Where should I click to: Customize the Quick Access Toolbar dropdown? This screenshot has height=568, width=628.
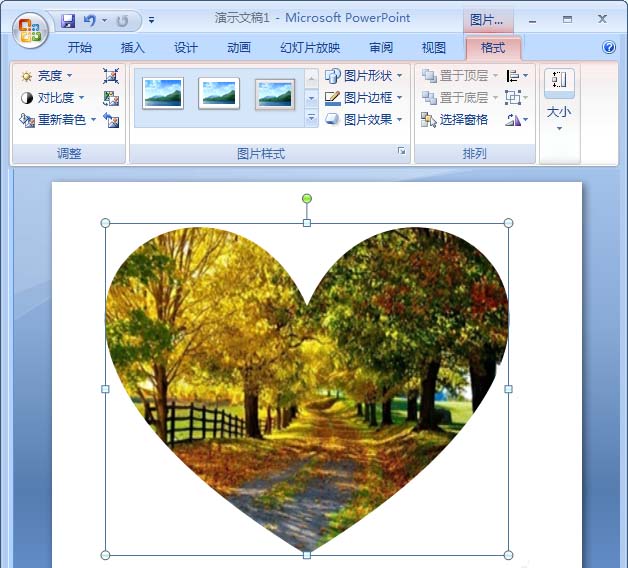tap(151, 20)
